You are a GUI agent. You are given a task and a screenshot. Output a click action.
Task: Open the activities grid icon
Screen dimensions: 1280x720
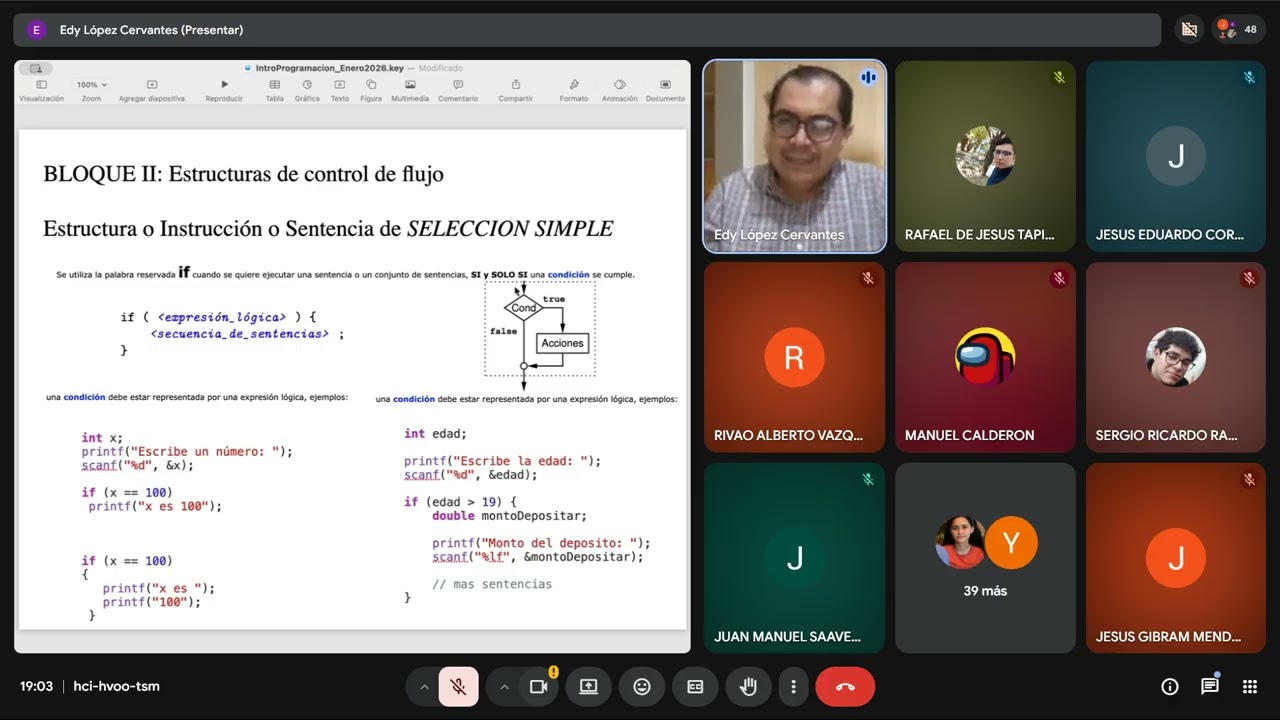pos(1249,687)
